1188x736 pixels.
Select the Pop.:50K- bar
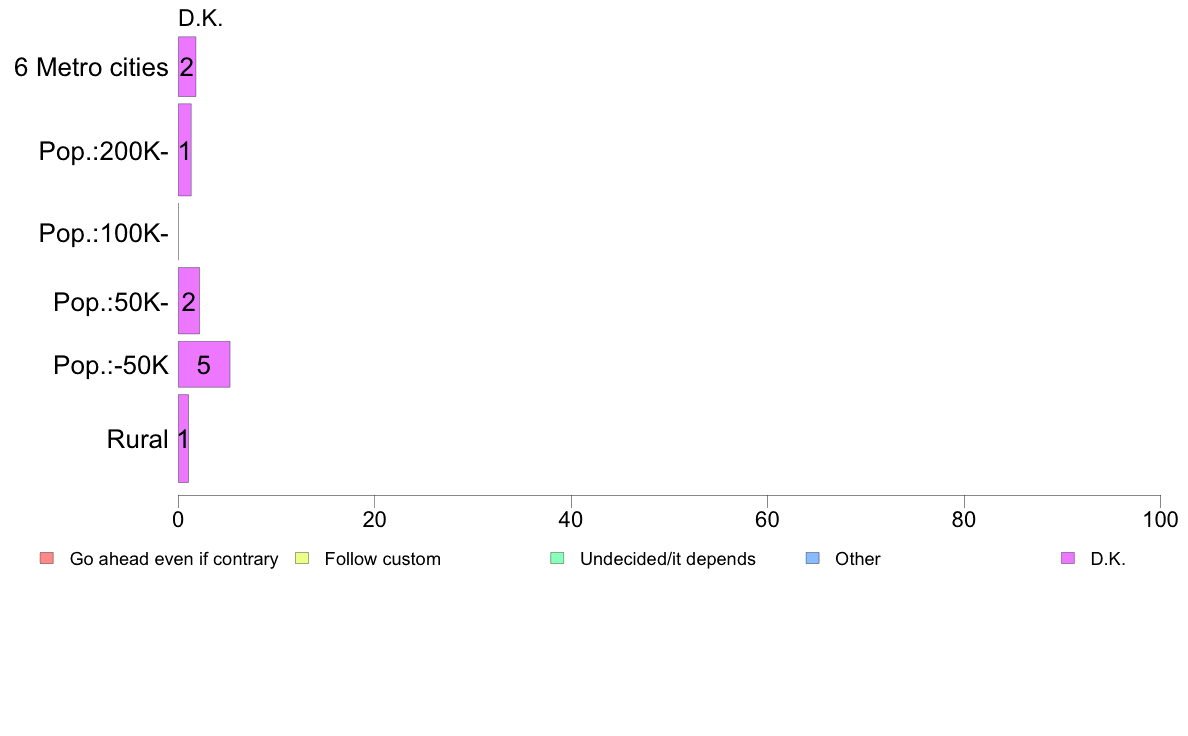(x=189, y=301)
